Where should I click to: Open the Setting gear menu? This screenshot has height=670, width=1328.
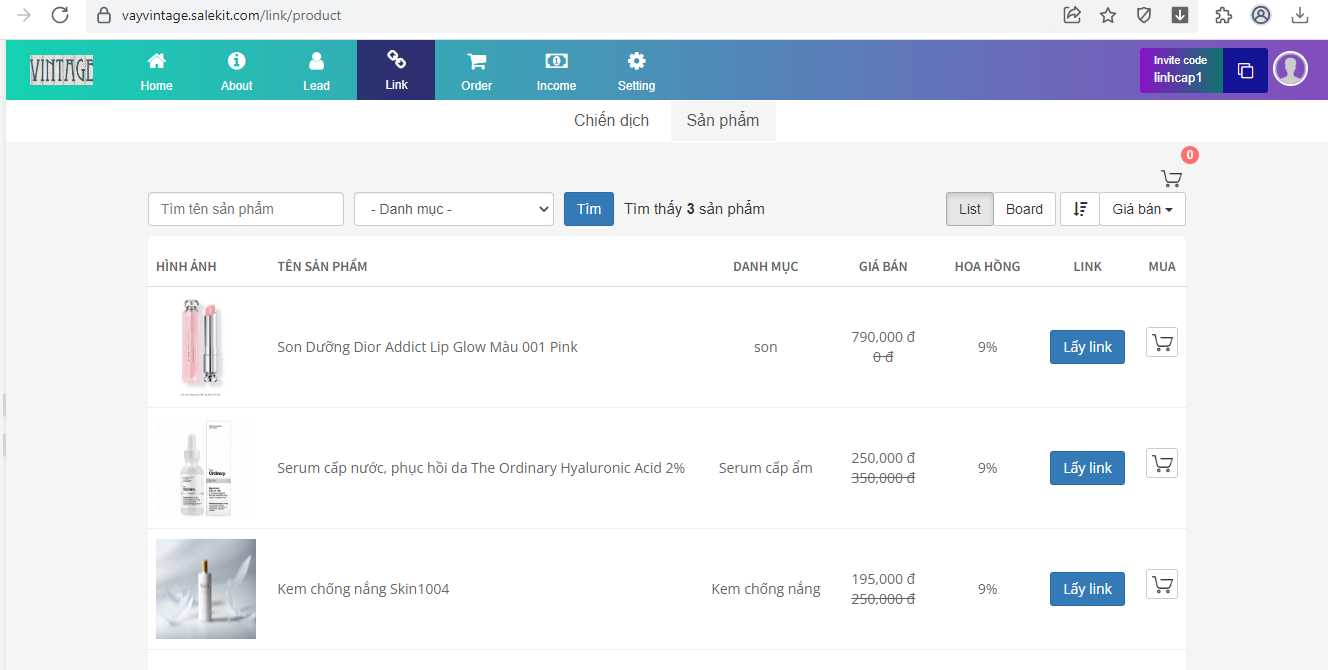[x=636, y=71]
